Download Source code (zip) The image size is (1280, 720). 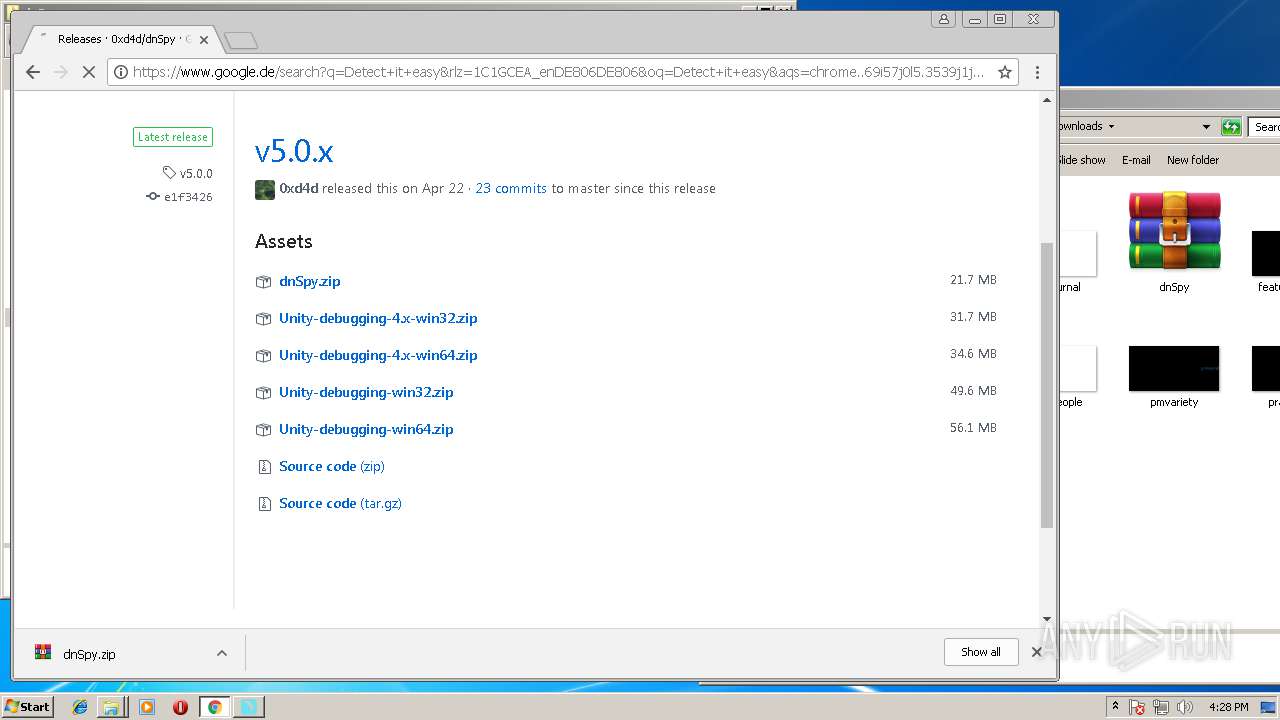tap(332, 466)
